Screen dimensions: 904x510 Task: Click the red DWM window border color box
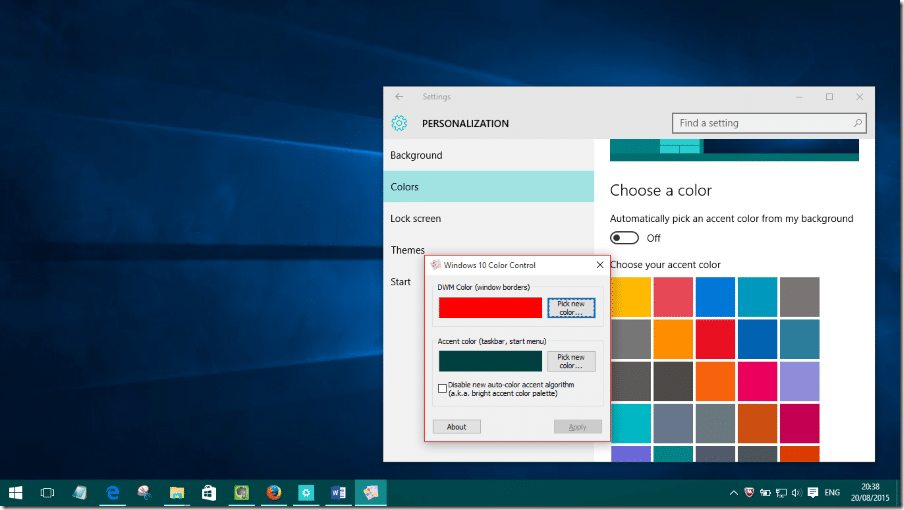click(490, 308)
